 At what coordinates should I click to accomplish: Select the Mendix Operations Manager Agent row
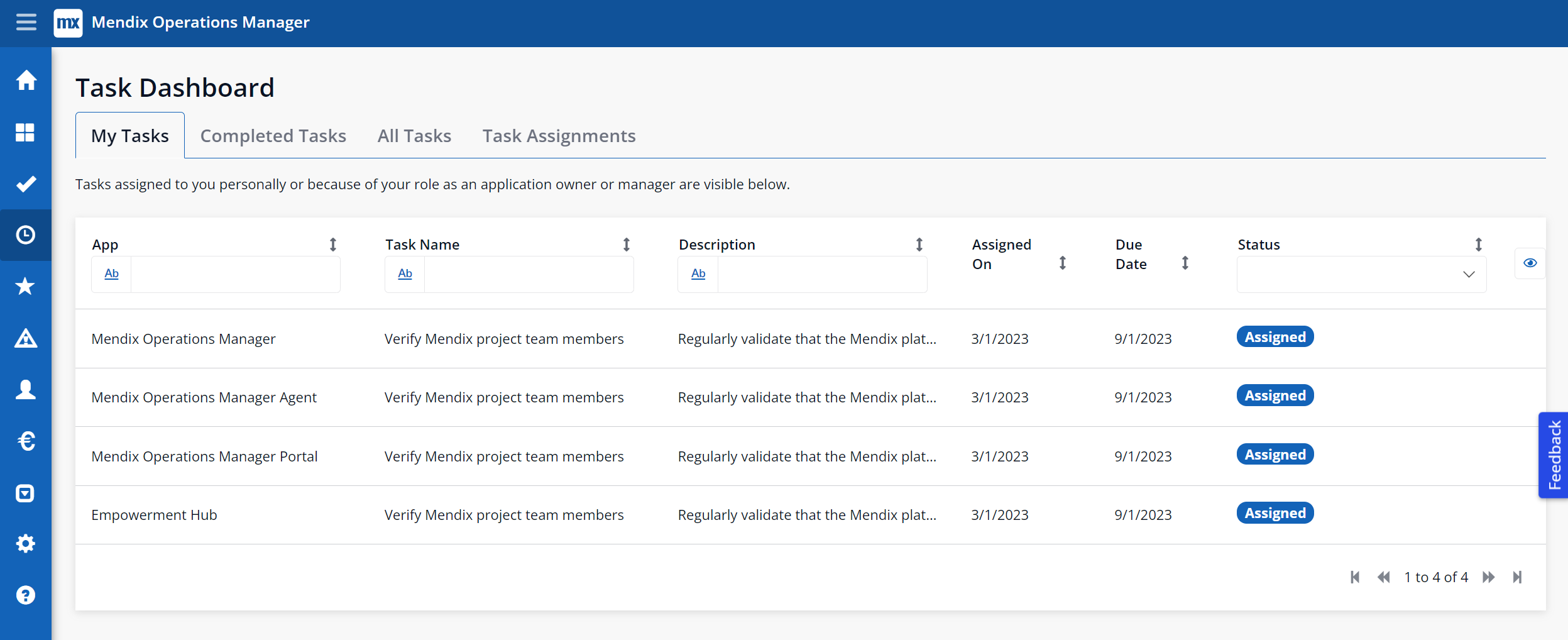pos(811,397)
